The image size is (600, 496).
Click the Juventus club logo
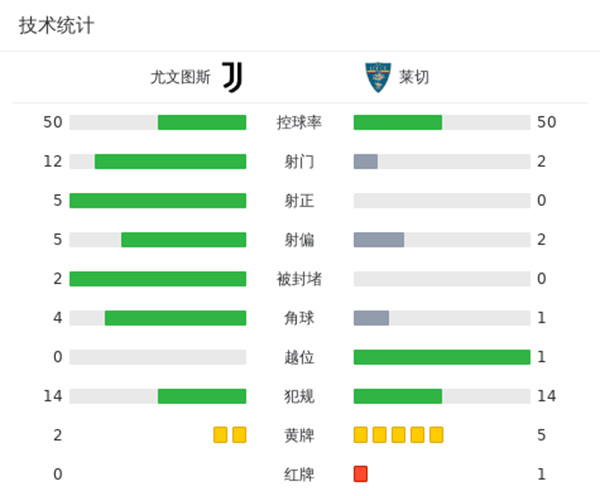[x=232, y=77]
